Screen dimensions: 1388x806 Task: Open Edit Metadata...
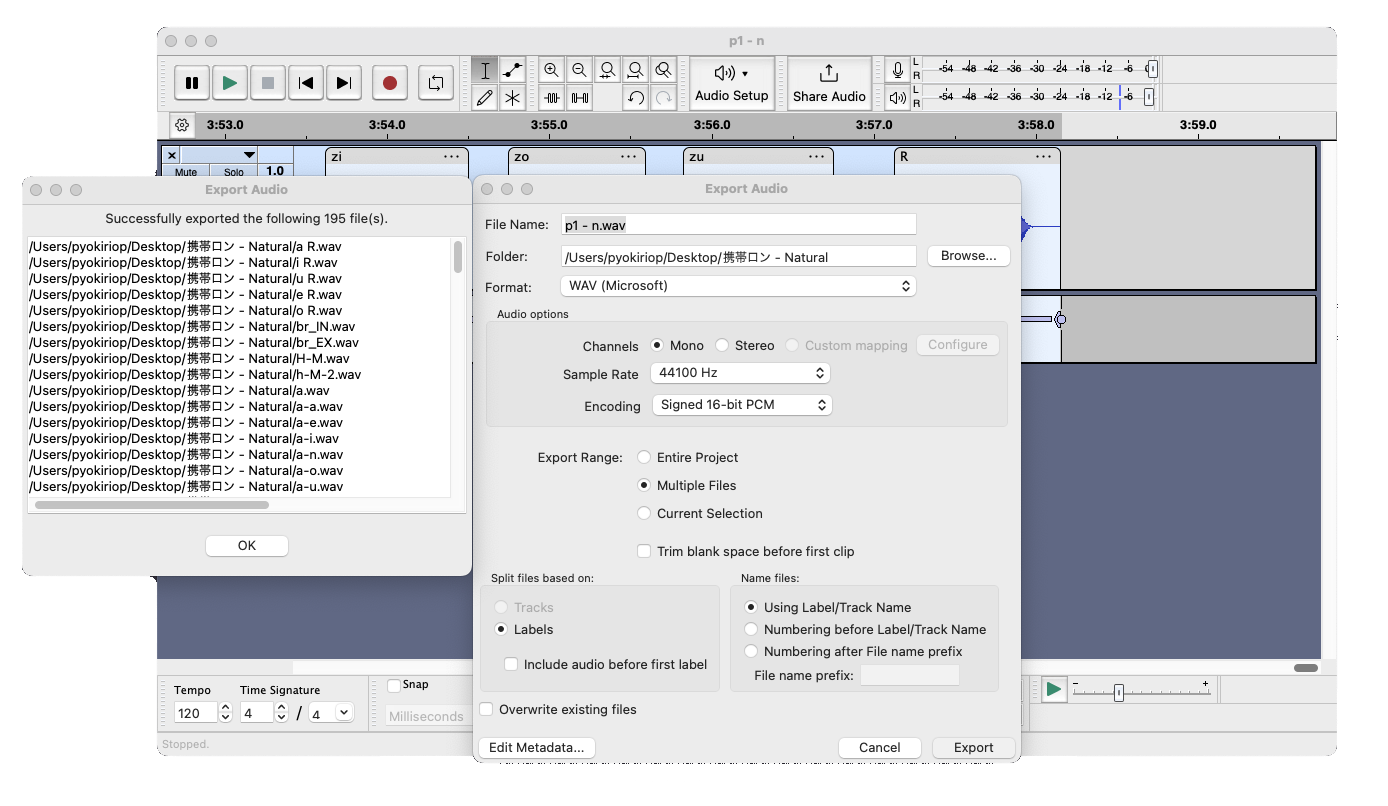(537, 747)
